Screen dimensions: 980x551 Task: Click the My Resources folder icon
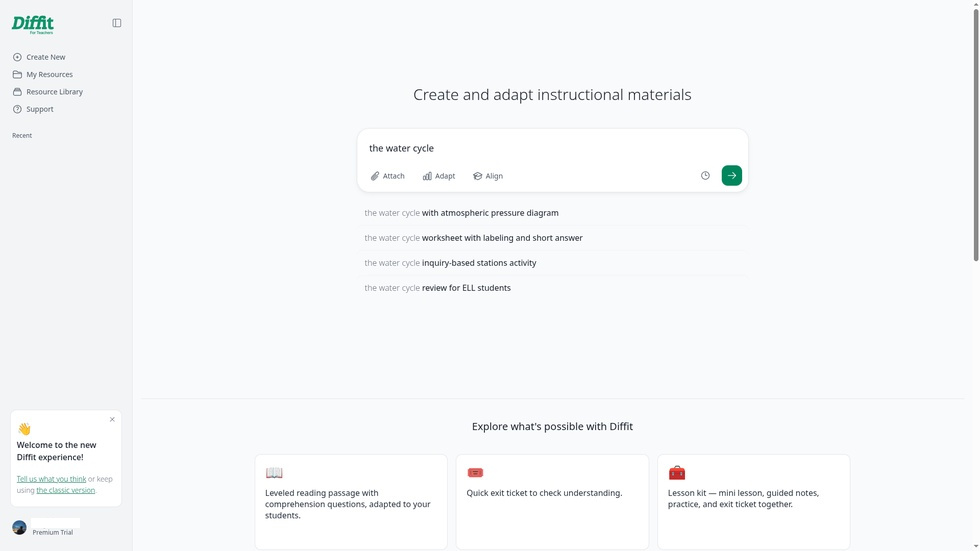coord(18,74)
